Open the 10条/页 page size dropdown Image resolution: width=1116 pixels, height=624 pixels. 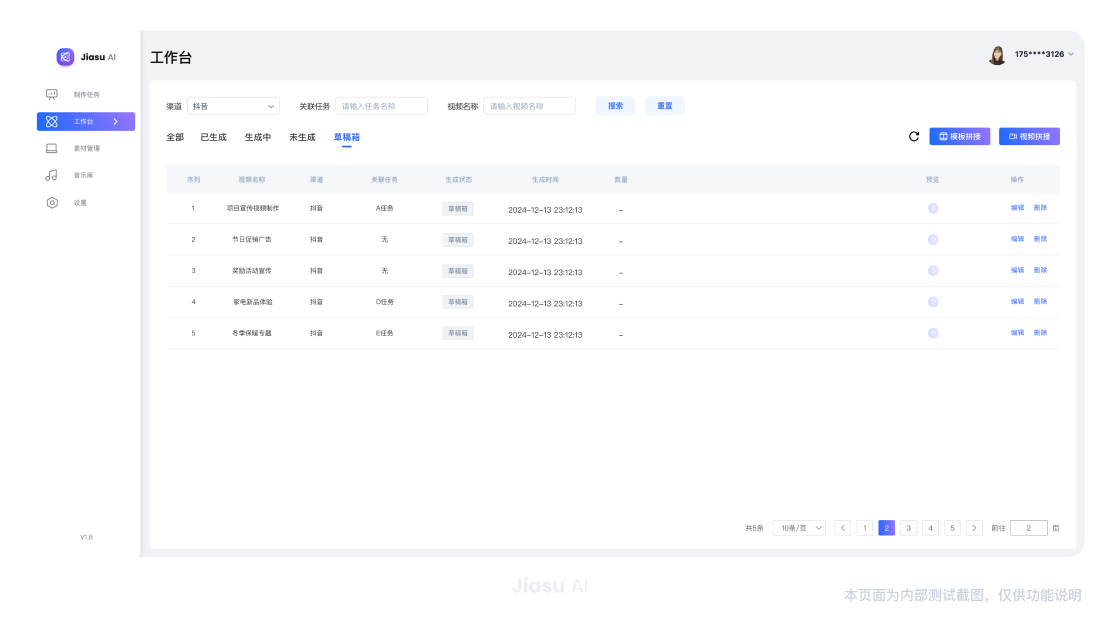point(799,528)
